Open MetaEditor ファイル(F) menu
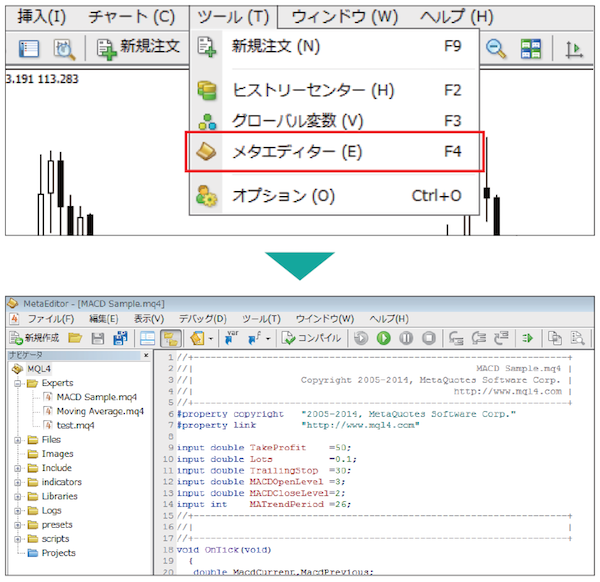The image size is (600, 582). pyautogui.click(x=51, y=318)
